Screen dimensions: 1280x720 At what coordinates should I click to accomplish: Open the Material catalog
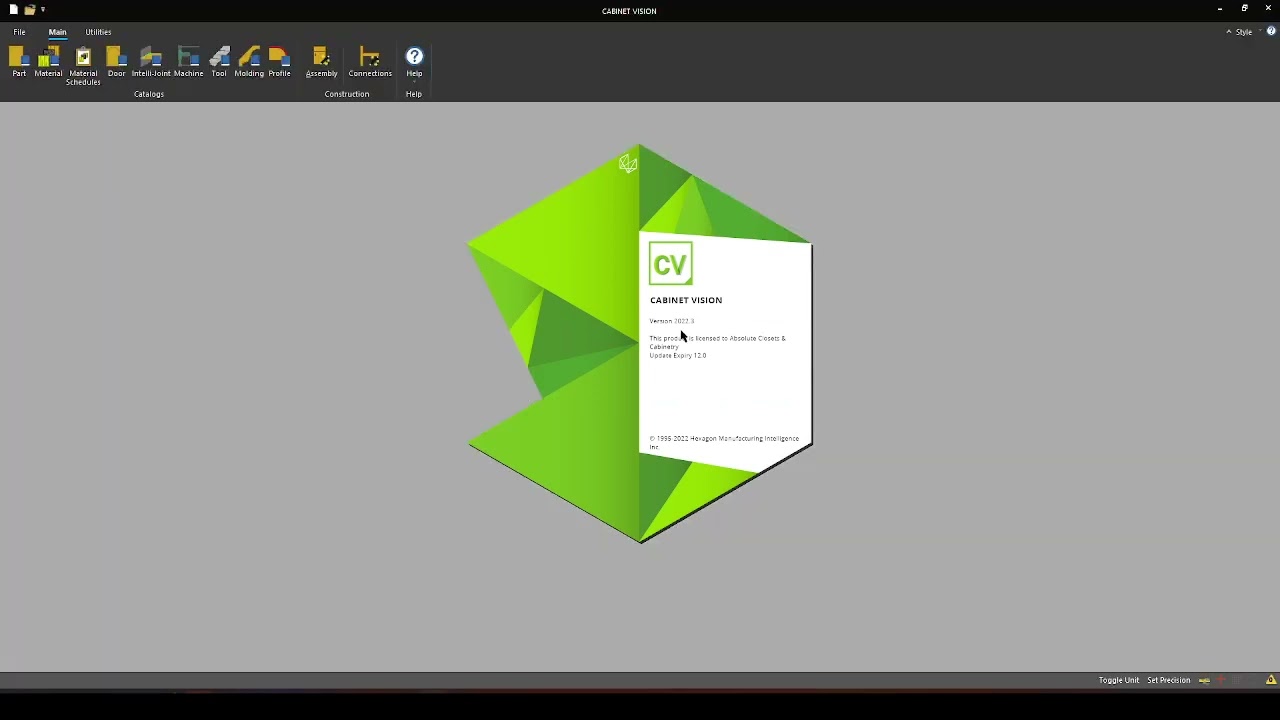coord(48,62)
